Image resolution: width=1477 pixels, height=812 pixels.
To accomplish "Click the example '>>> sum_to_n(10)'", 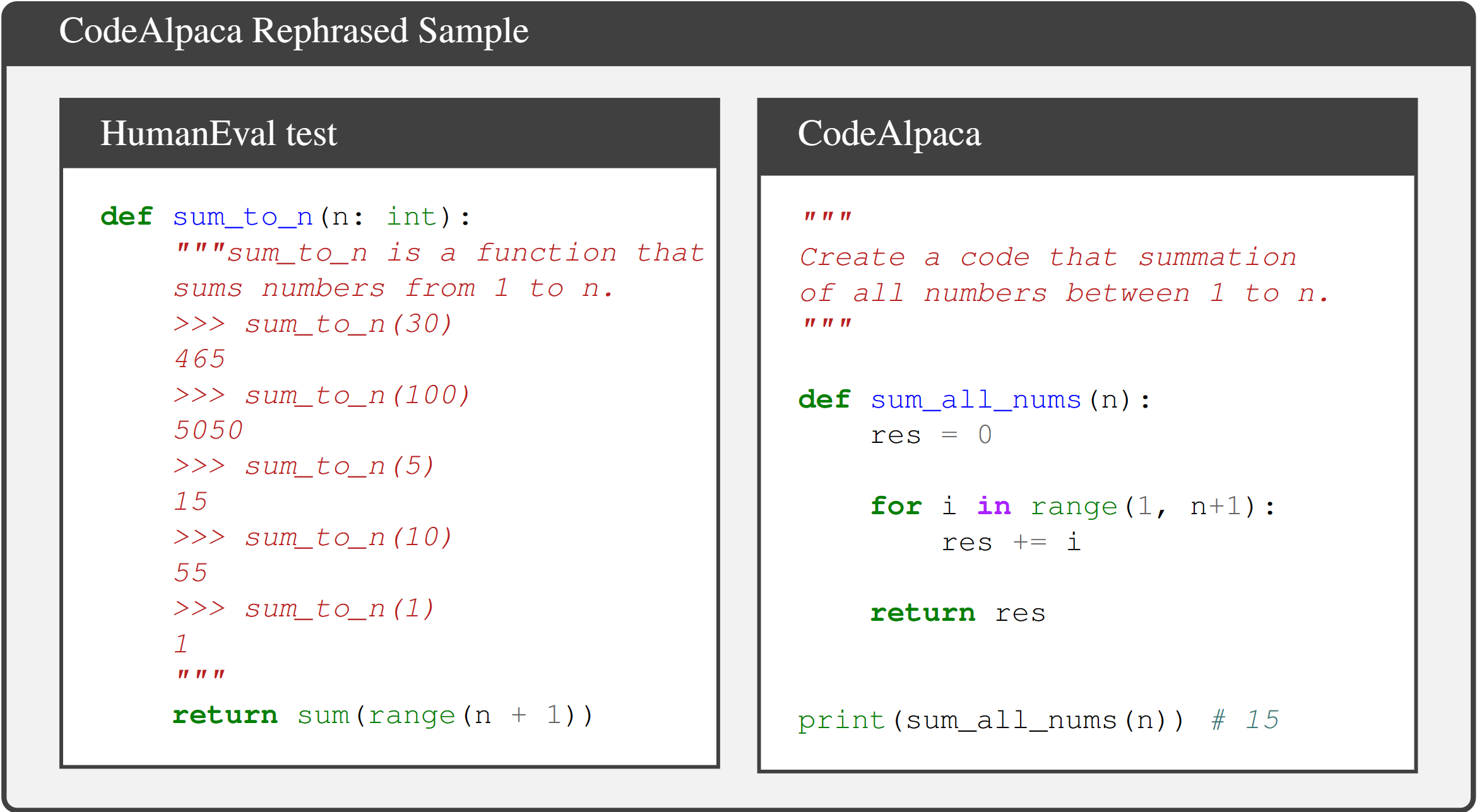I will [x=313, y=538].
